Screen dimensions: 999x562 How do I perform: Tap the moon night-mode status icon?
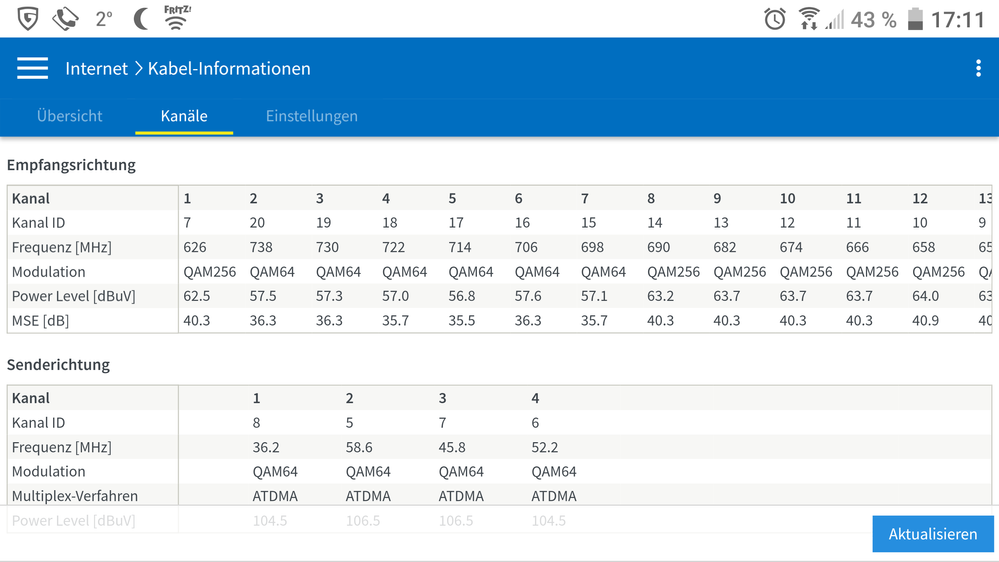(x=142, y=18)
